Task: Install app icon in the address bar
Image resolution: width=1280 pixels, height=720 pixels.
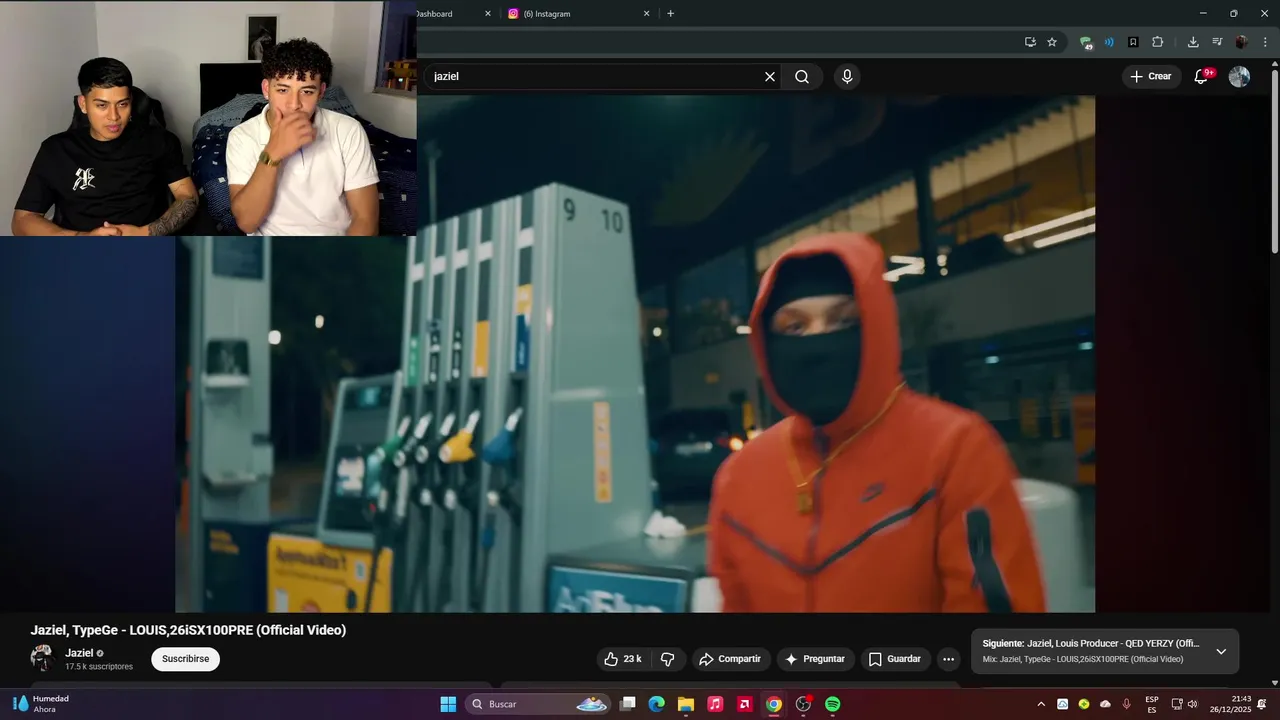Action: [1030, 42]
